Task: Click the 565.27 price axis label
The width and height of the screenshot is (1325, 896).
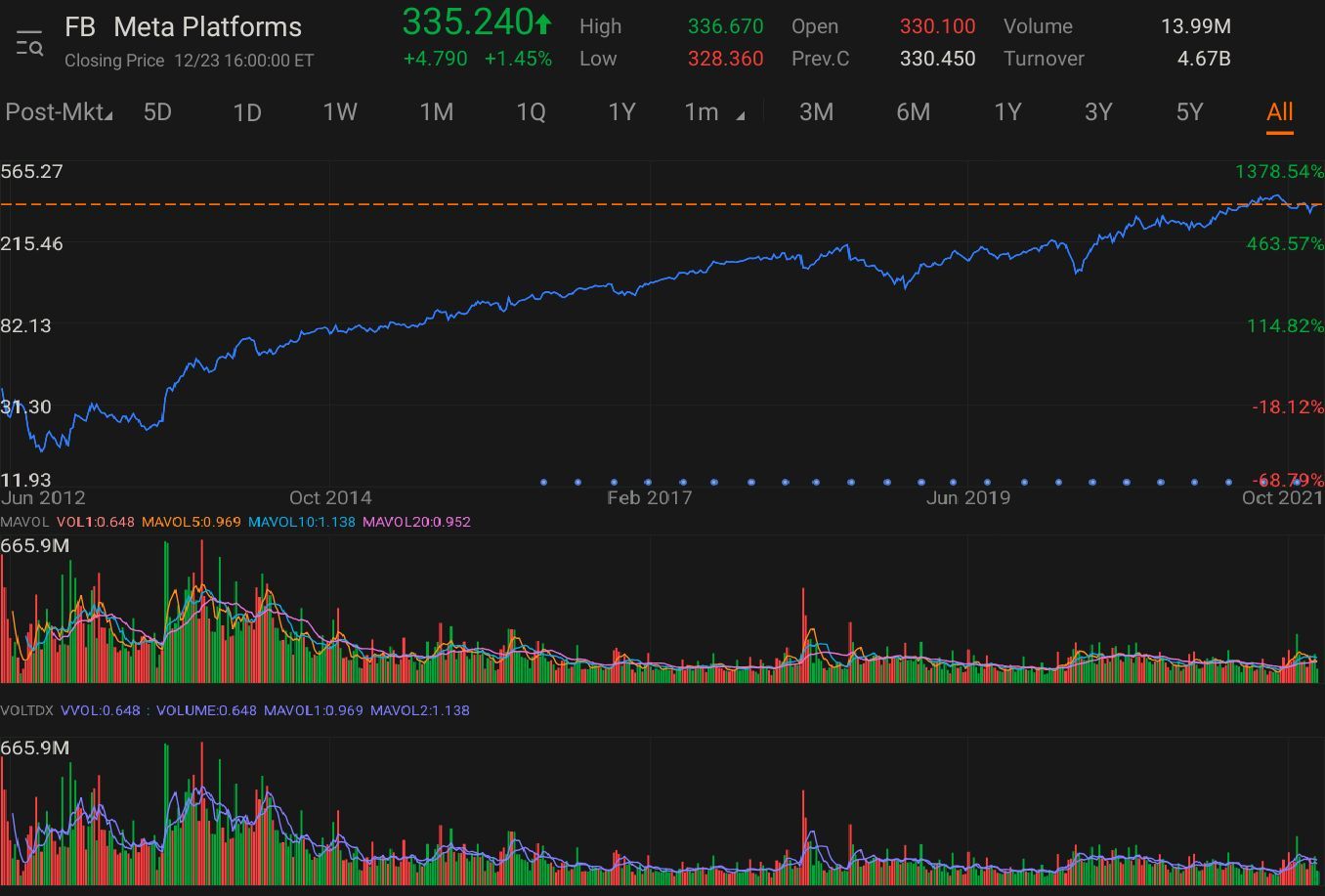Action: click(32, 172)
